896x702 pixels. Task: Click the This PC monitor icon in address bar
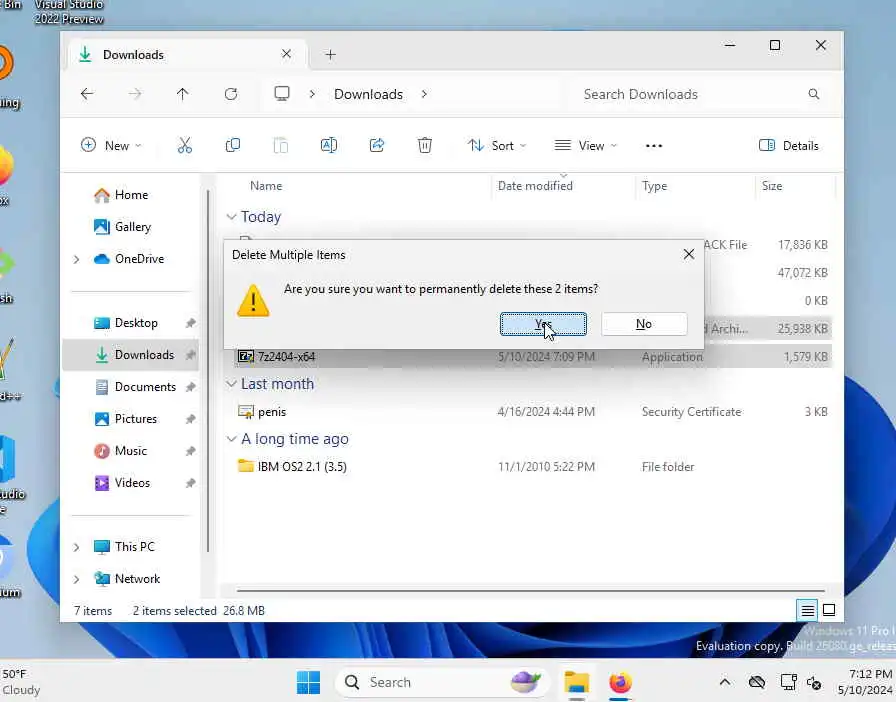pos(282,94)
